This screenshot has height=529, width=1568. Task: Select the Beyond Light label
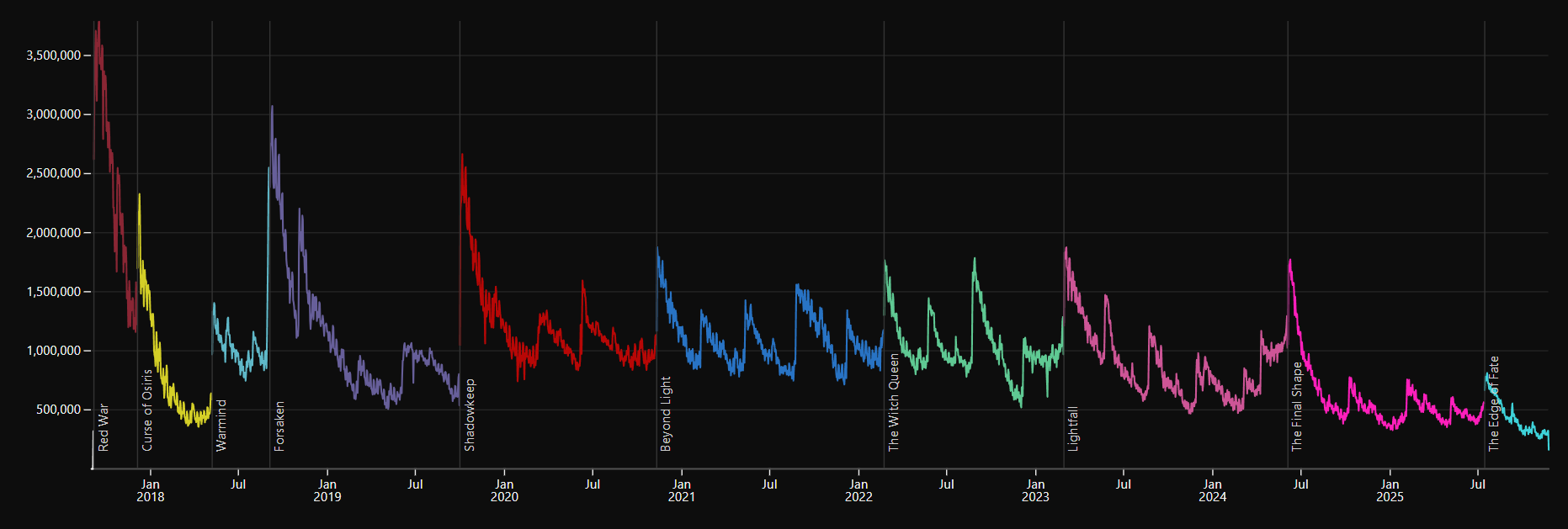[x=666, y=414]
